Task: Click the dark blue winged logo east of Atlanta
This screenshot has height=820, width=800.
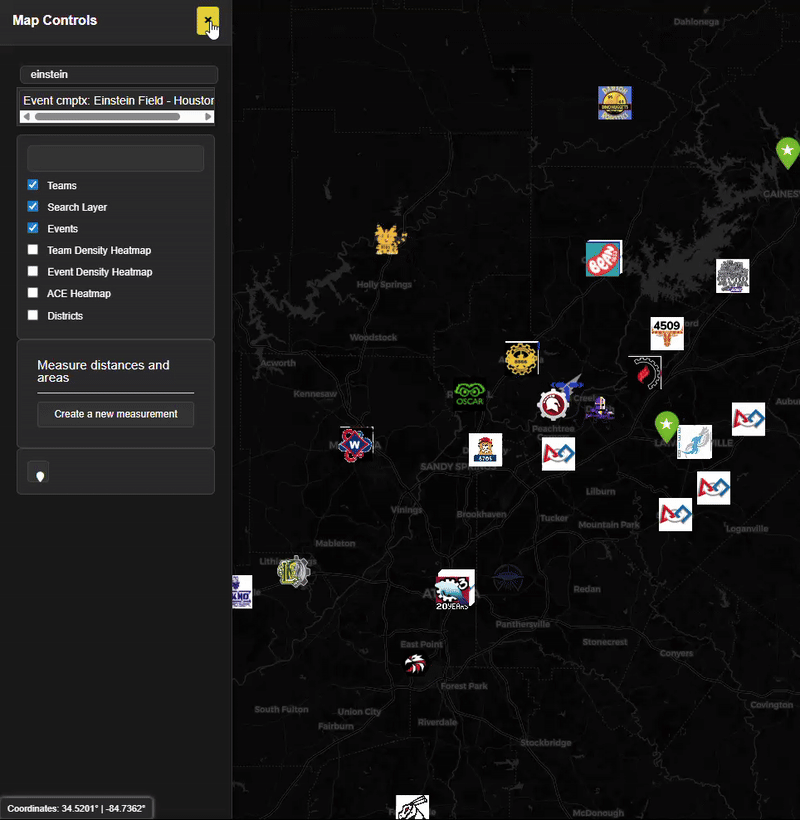Action: (x=508, y=576)
